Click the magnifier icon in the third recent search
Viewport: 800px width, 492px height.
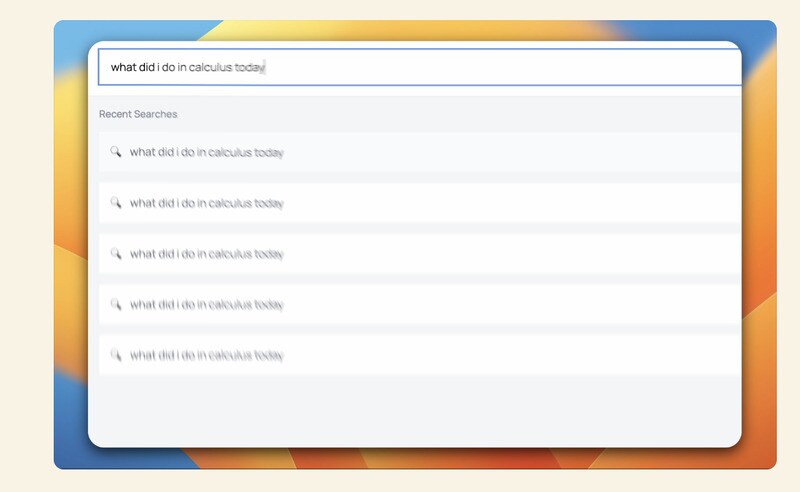click(x=116, y=254)
